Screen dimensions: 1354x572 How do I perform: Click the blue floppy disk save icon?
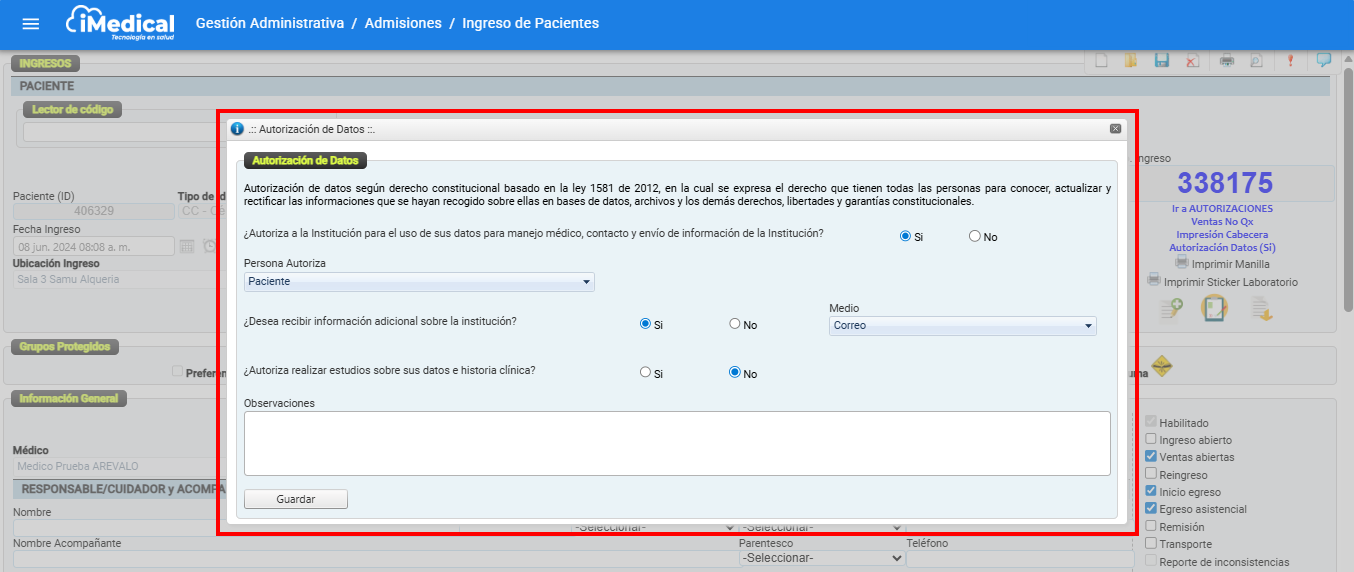point(1162,60)
